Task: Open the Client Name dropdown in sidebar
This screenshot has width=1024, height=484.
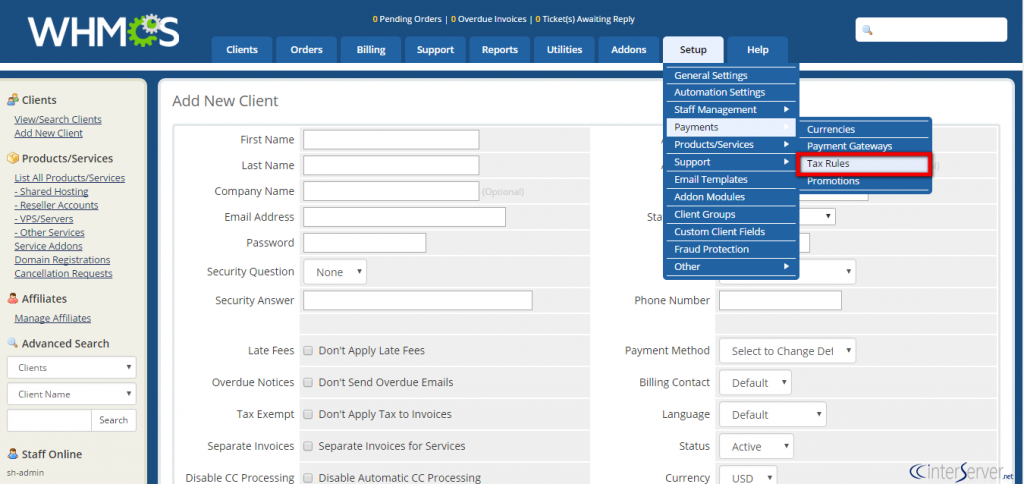Action: (x=72, y=394)
